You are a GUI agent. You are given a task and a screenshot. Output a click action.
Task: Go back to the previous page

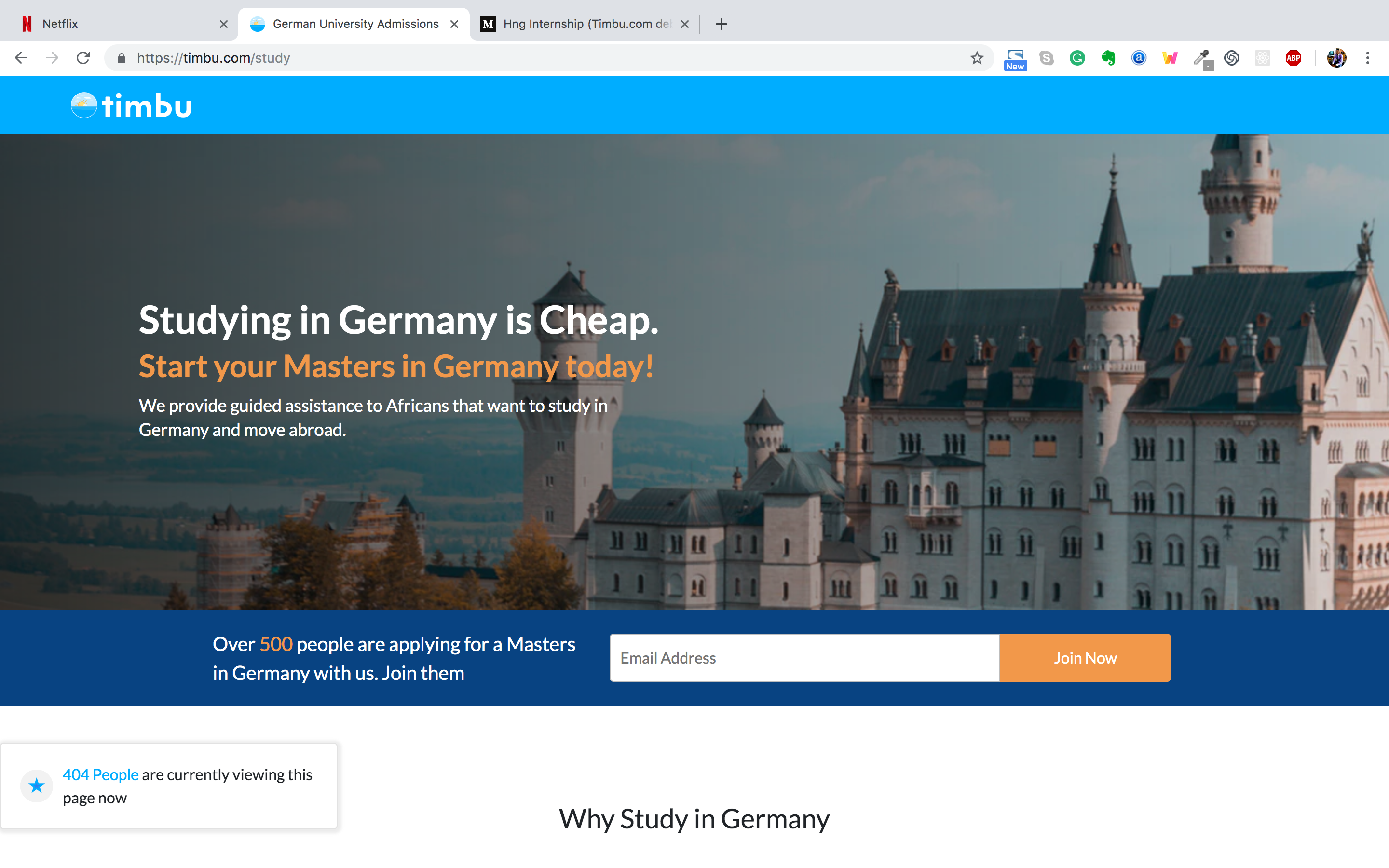point(21,58)
